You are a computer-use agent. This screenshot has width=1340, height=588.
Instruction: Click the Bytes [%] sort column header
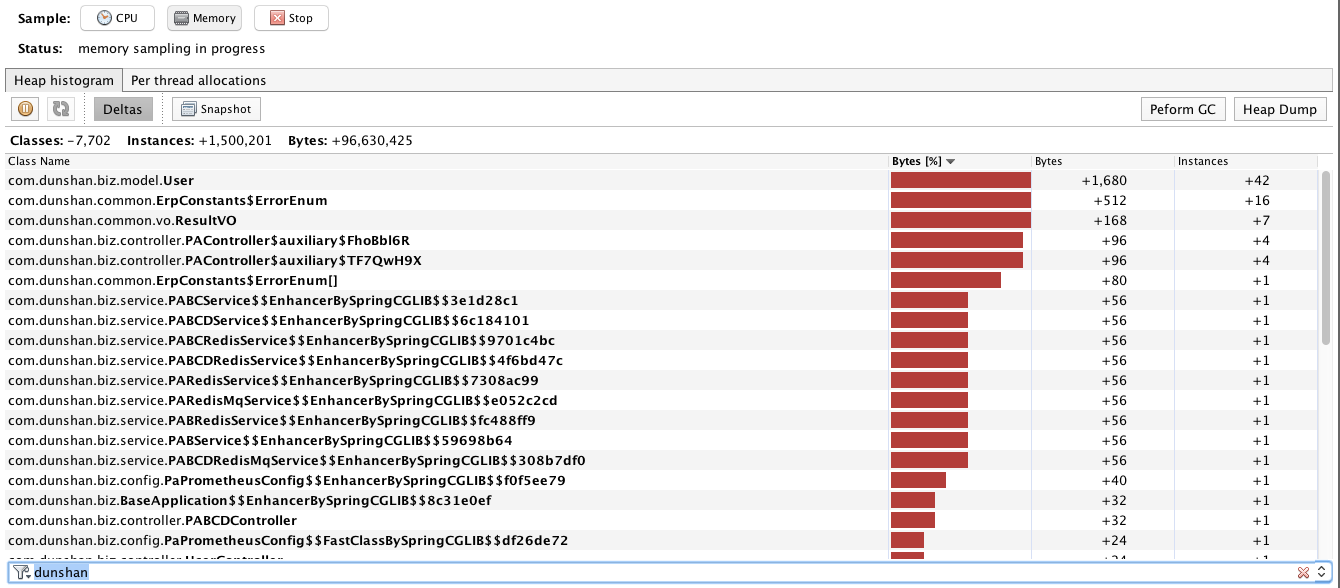point(960,161)
